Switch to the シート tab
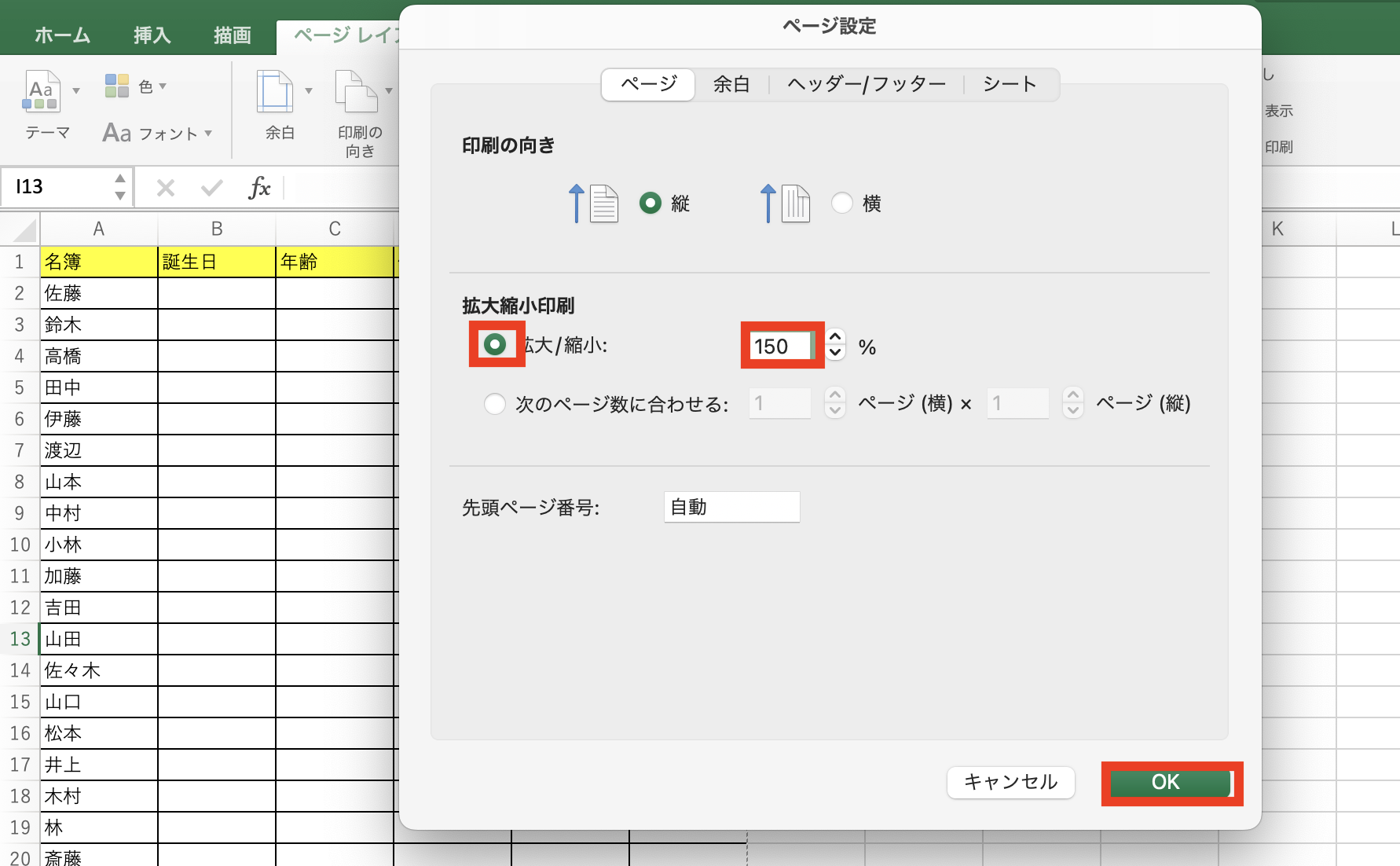1400x866 pixels. click(x=1010, y=84)
